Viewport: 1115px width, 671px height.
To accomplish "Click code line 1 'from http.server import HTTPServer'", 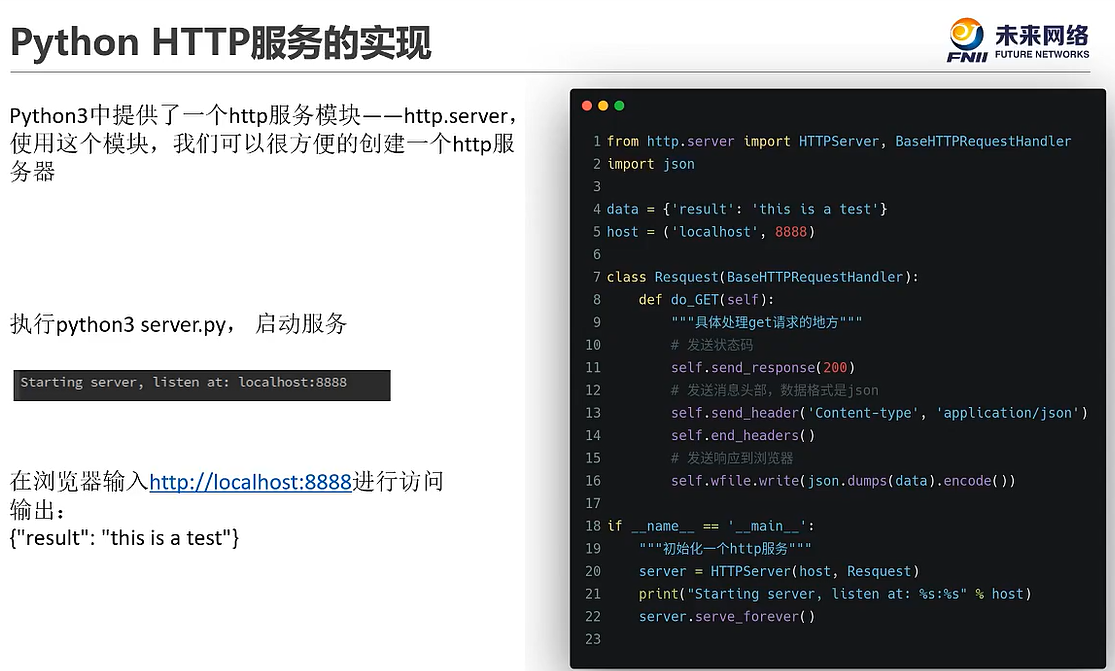I will tap(839, 141).
